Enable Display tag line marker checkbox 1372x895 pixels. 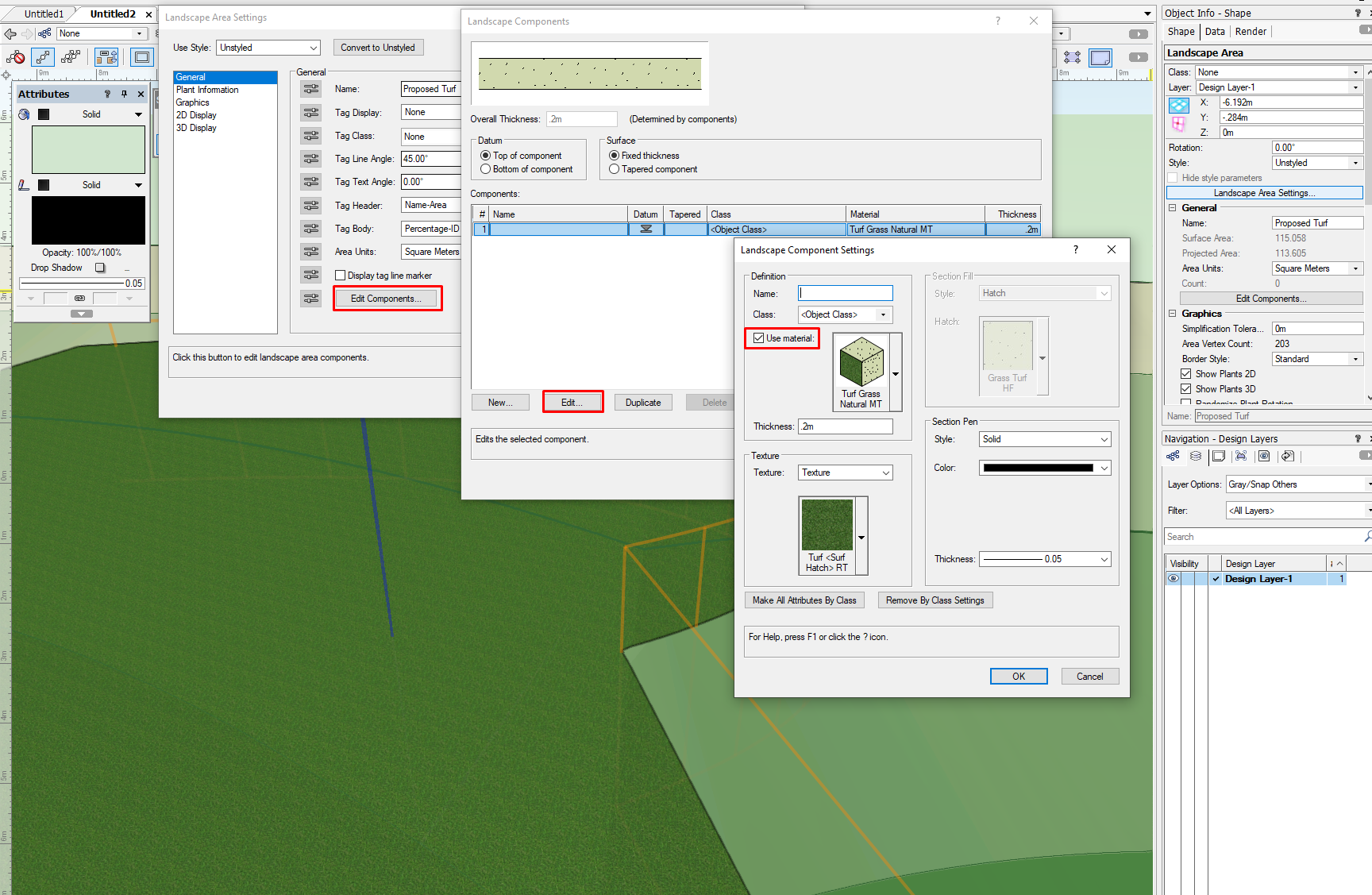pyautogui.click(x=341, y=276)
